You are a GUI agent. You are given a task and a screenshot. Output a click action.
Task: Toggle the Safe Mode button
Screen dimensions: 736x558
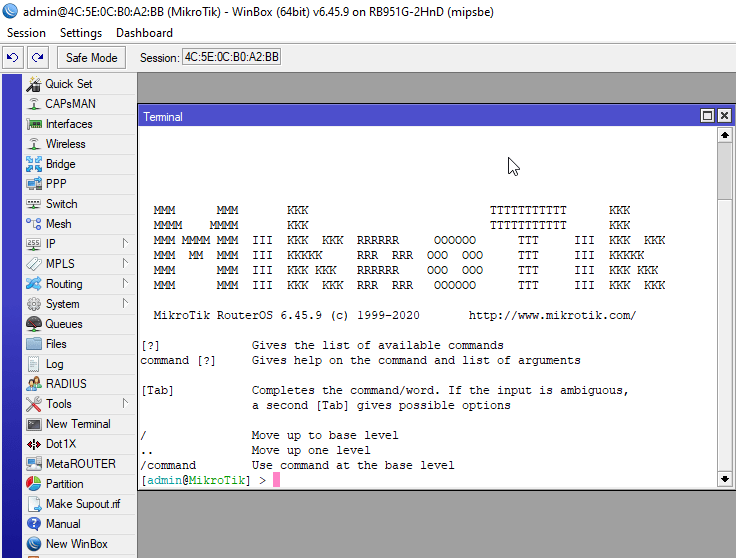tap(92, 58)
